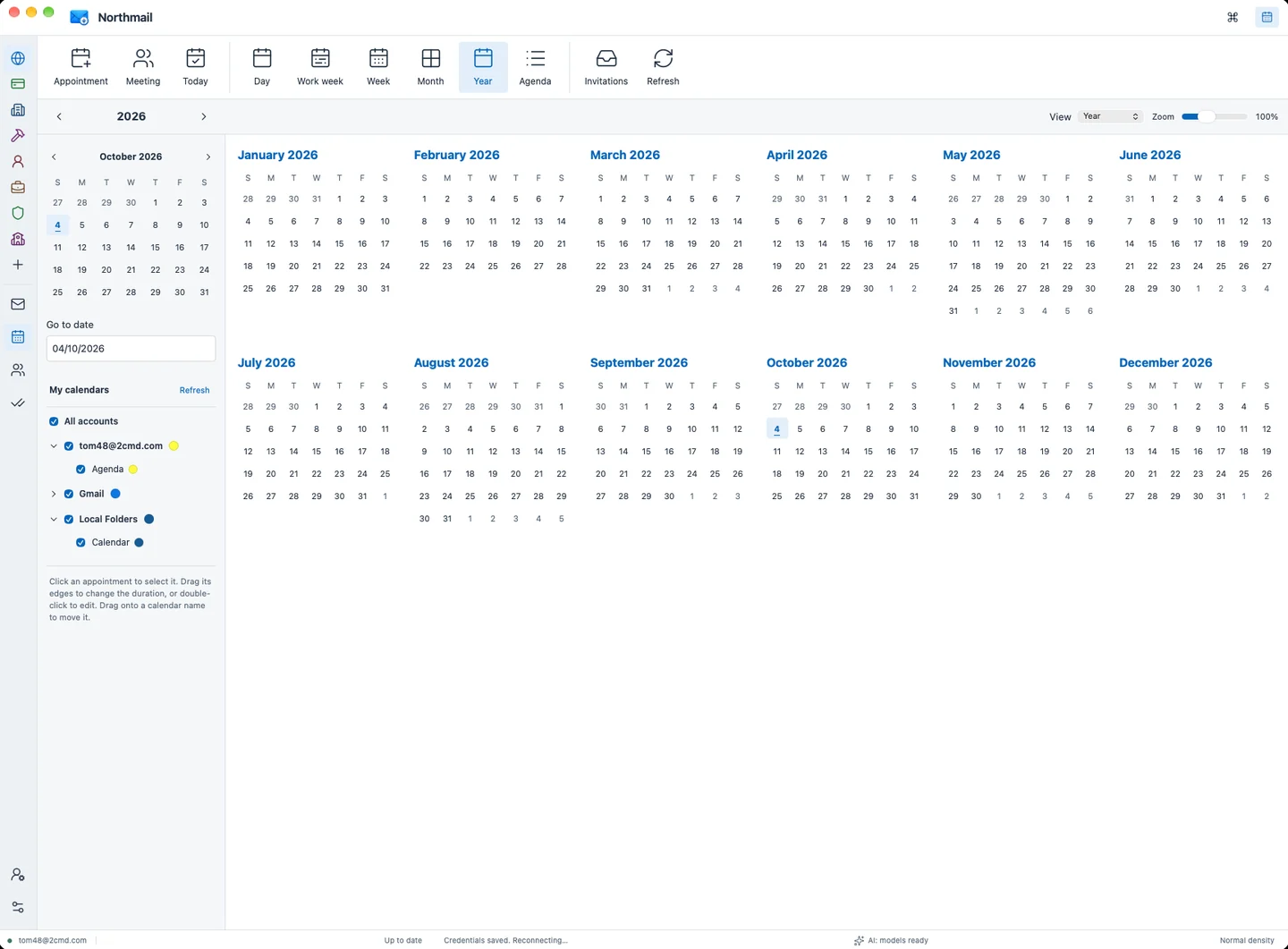The height and width of the screenshot is (949, 1288).
Task: Switch to Week view
Action: pos(378,67)
